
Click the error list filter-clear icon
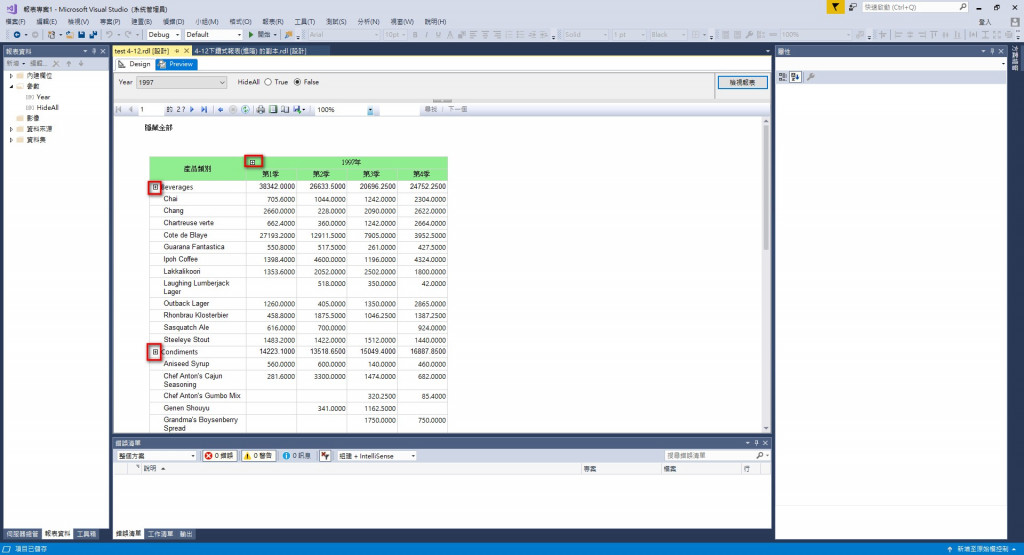pyautogui.click(x=325, y=456)
